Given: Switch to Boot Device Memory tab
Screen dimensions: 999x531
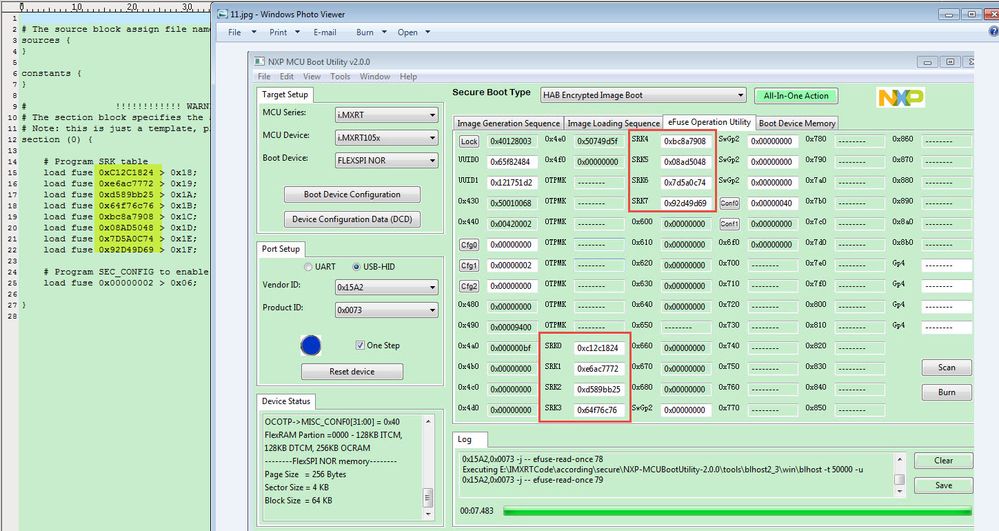Looking at the screenshot, I should pyautogui.click(x=797, y=123).
